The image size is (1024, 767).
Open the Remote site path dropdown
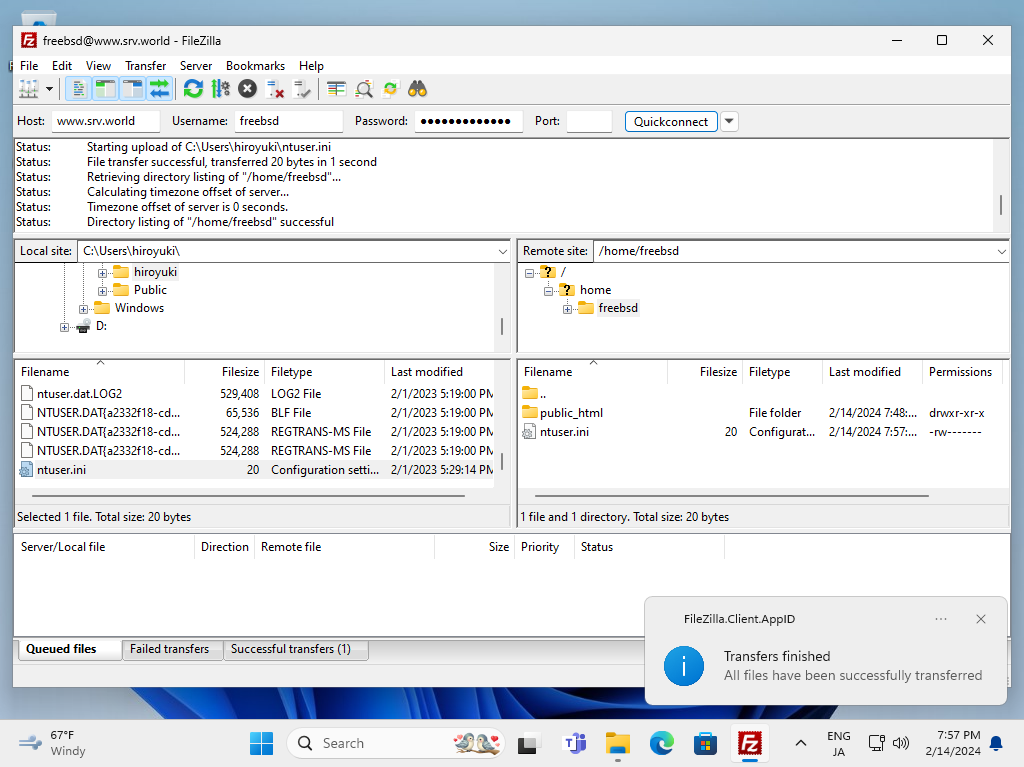point(1001,252)
